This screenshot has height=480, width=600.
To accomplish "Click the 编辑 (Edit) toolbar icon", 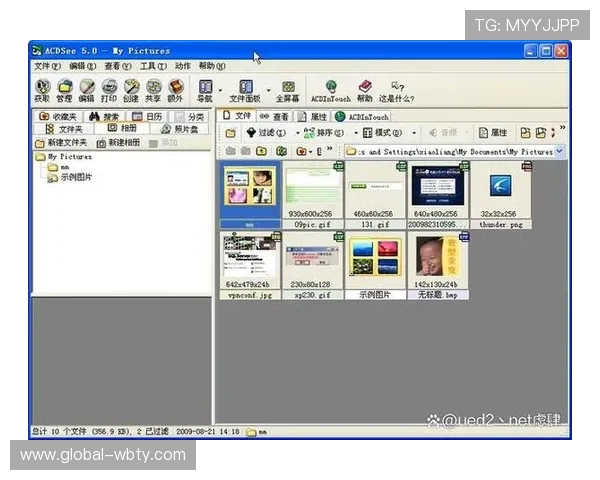I will pyautogui.click(x=87, y=91).
